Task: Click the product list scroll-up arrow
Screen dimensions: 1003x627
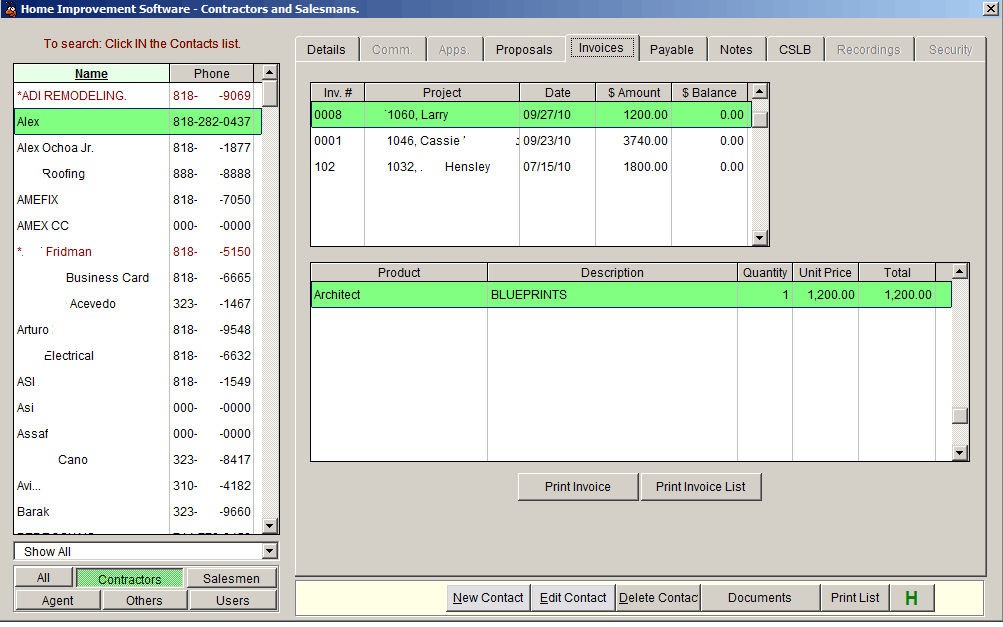Action: (x=960, y=271)
